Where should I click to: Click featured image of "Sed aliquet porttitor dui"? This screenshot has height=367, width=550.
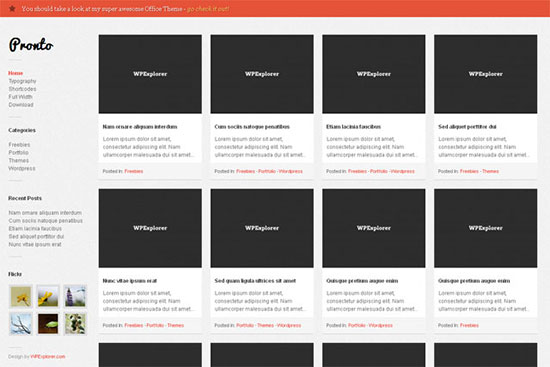click(485, 74)
